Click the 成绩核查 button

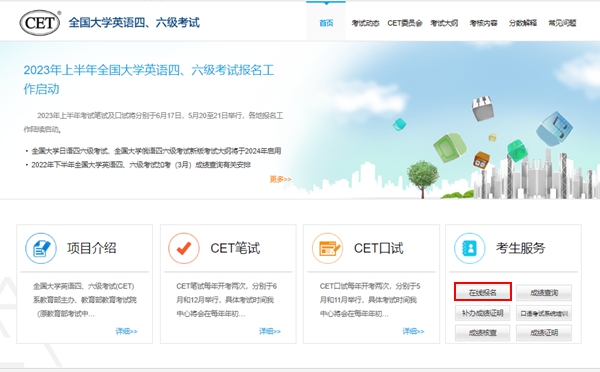point(483,333)
